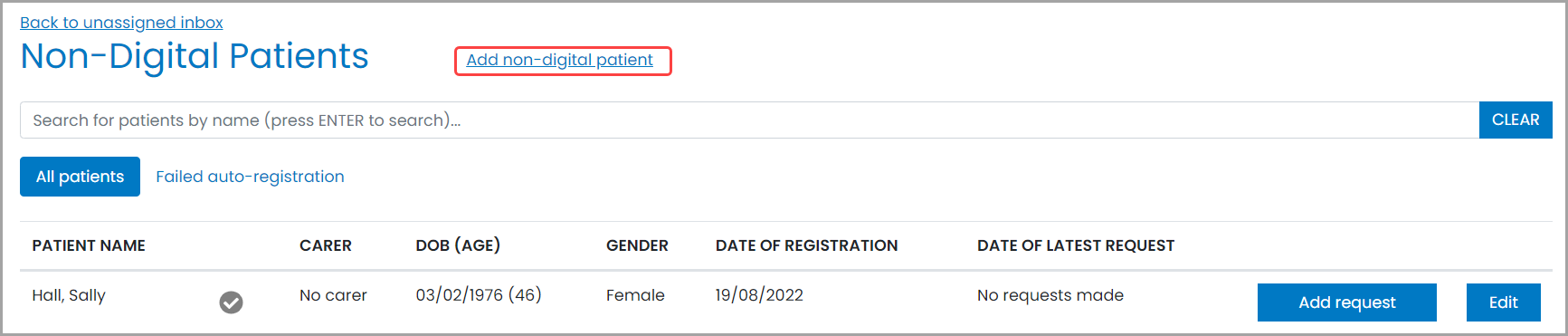Click the registration date 19/08/2022

pyautogui.click(x=759, y=295)
